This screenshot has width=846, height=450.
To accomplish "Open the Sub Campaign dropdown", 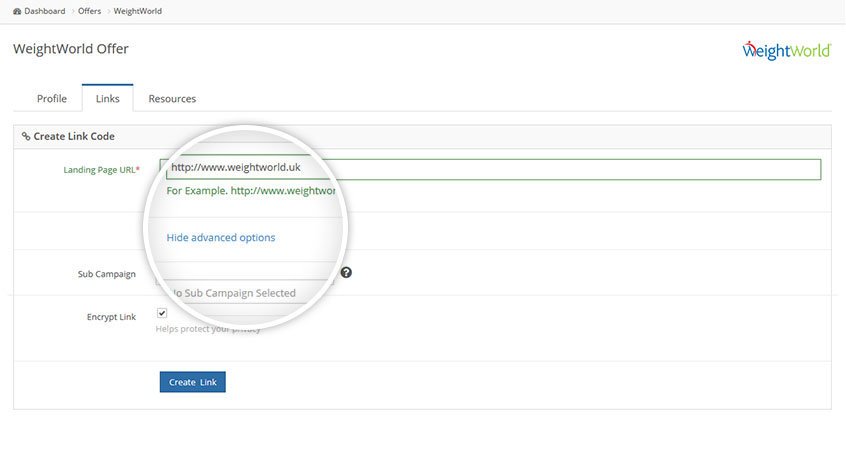I will 245,292.
